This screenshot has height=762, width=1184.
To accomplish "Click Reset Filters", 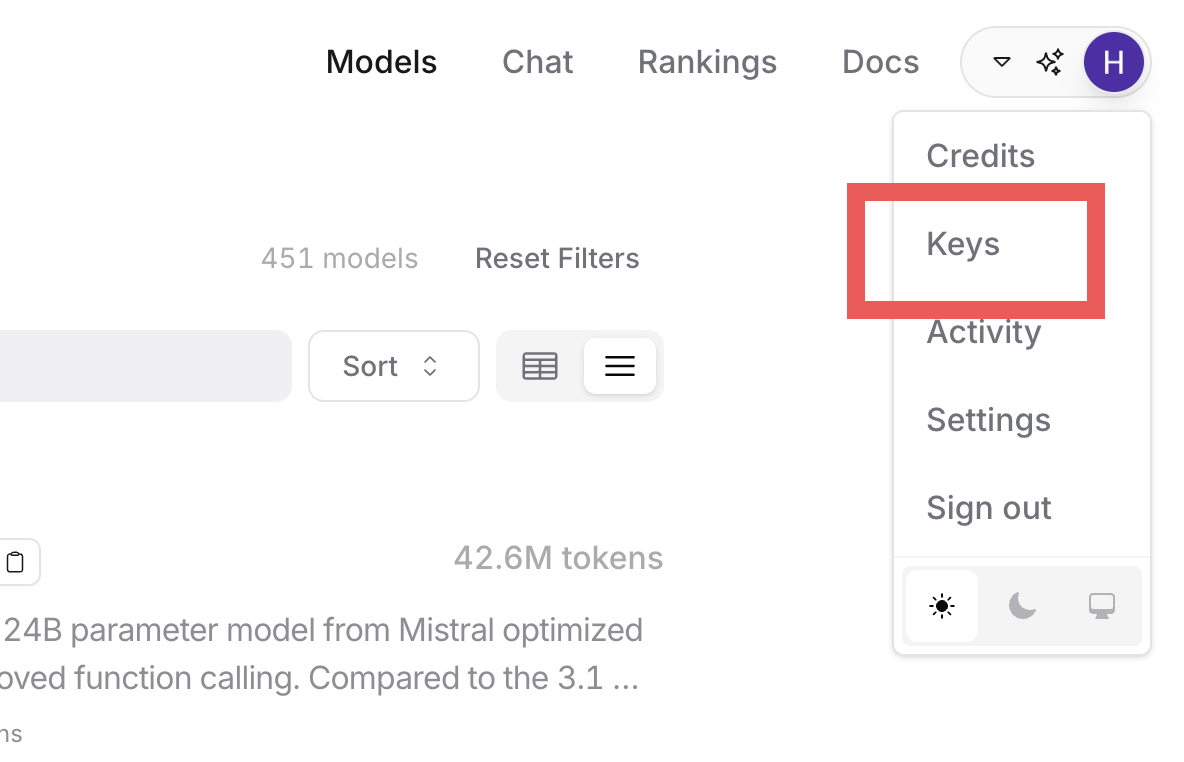I will (x=557, y=258).
